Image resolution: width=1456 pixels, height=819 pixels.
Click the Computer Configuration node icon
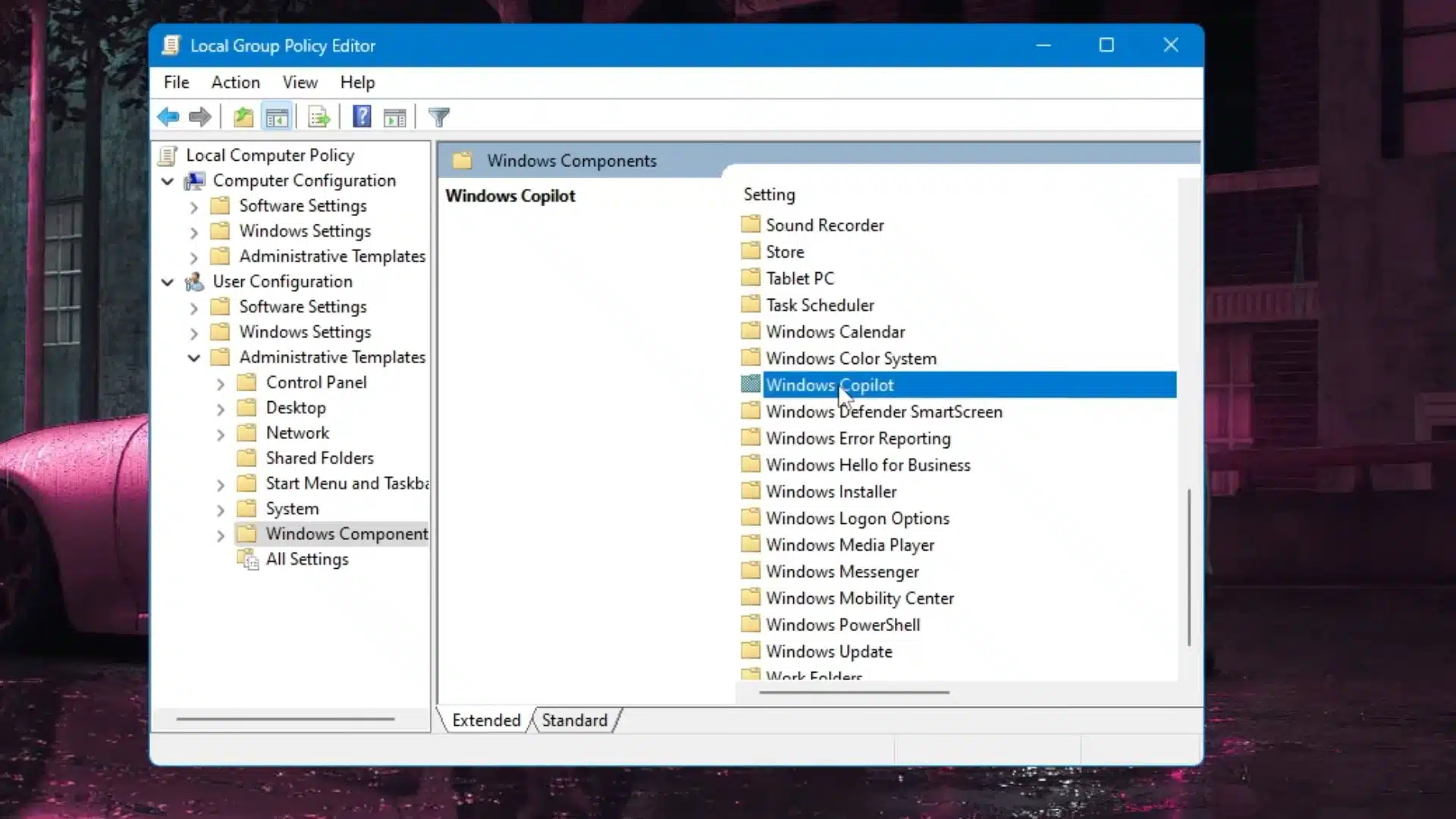(x=195, y=180)
